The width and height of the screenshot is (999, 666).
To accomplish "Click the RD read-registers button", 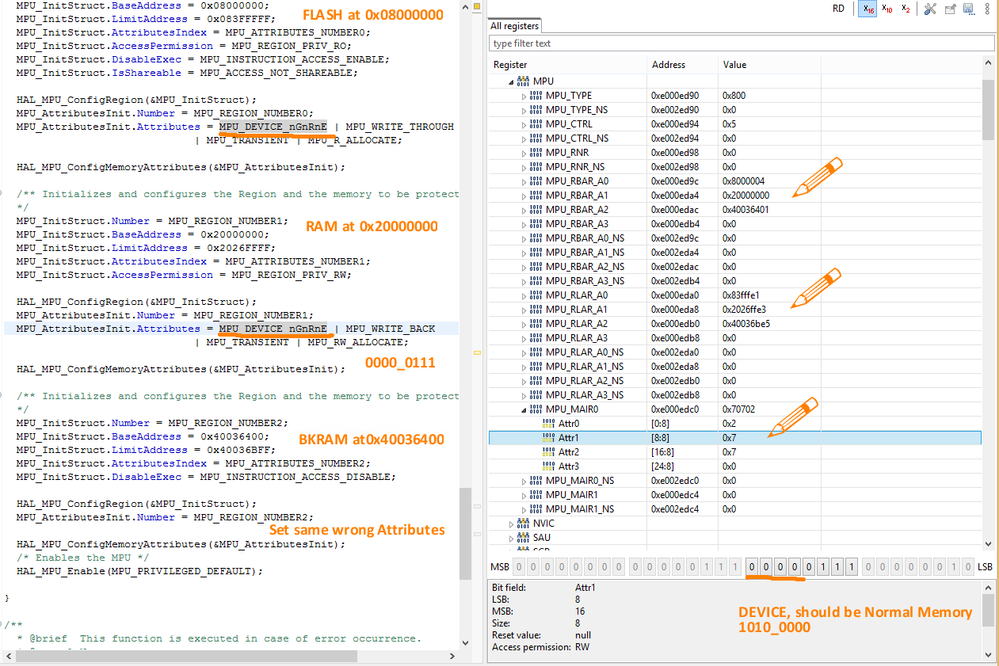I will pyautogui.click(x=838, y=9).
